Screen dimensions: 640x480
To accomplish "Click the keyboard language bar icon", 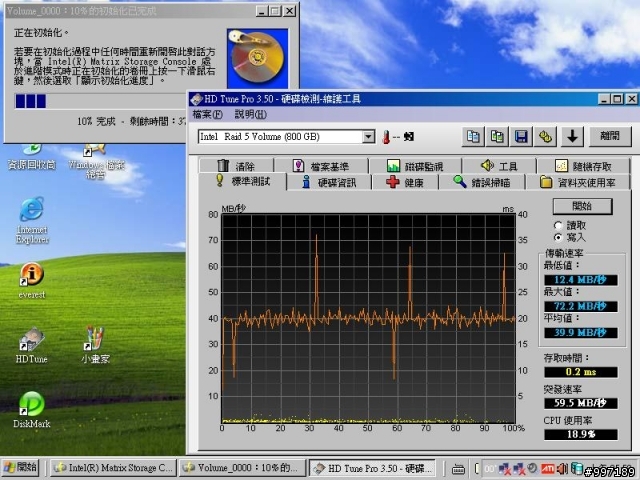I will coord(458,469).
